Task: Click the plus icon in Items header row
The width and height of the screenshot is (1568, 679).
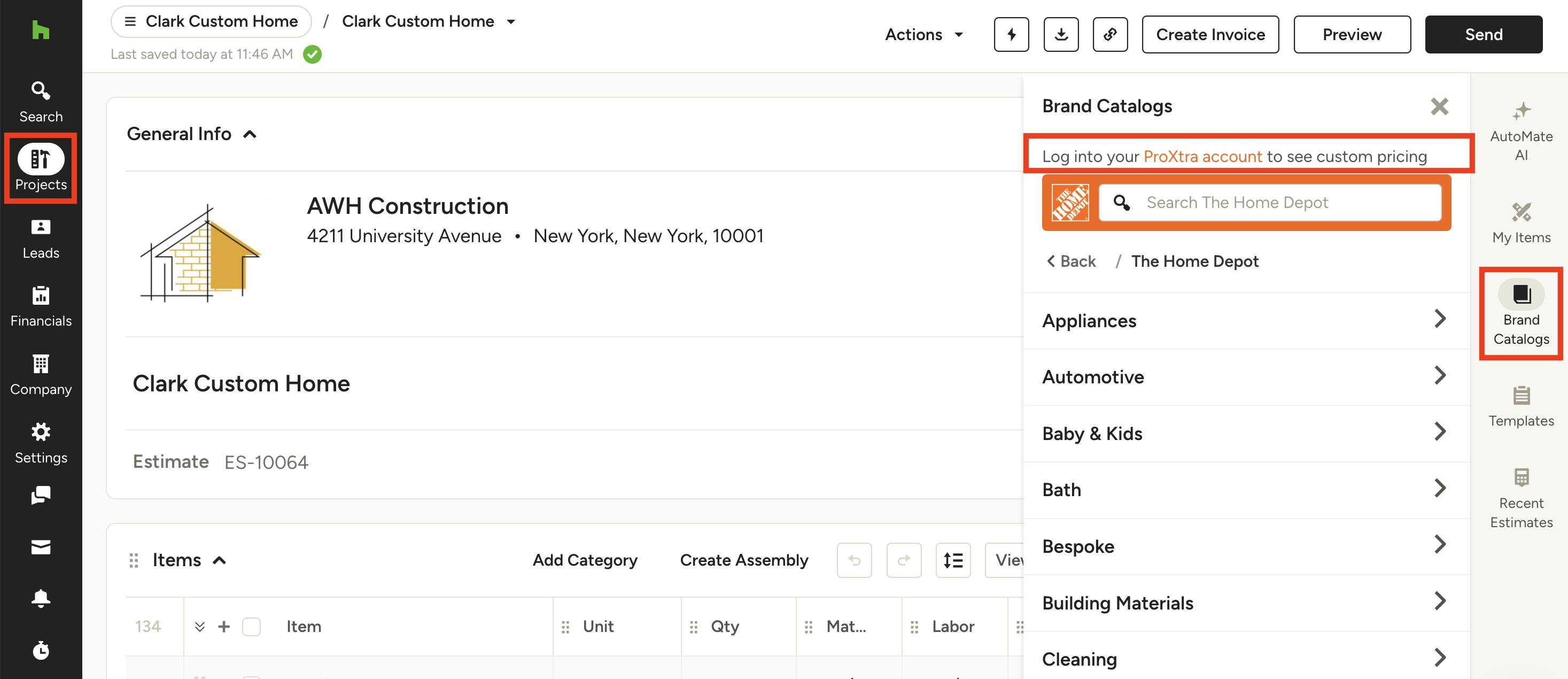Action: coord(224,626)
